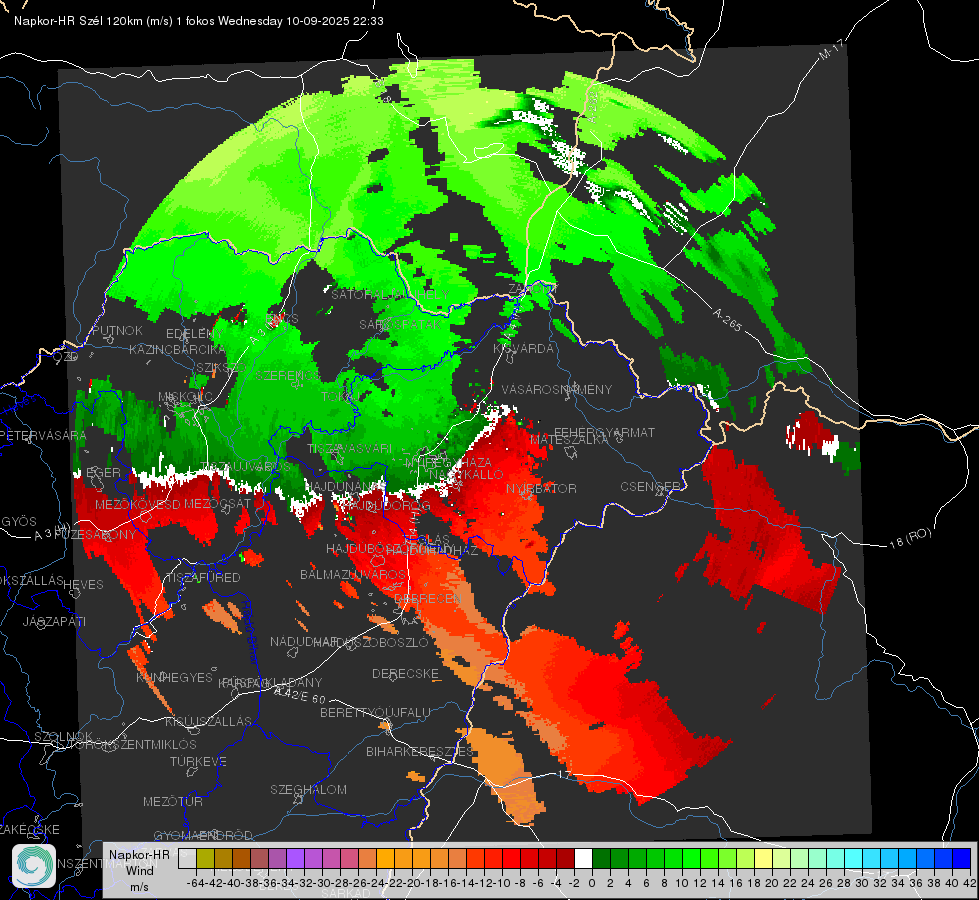This screenshot has height=900, width=979.
Task: Select the darkest green swatch after 0
Action: tap(601, 858)
